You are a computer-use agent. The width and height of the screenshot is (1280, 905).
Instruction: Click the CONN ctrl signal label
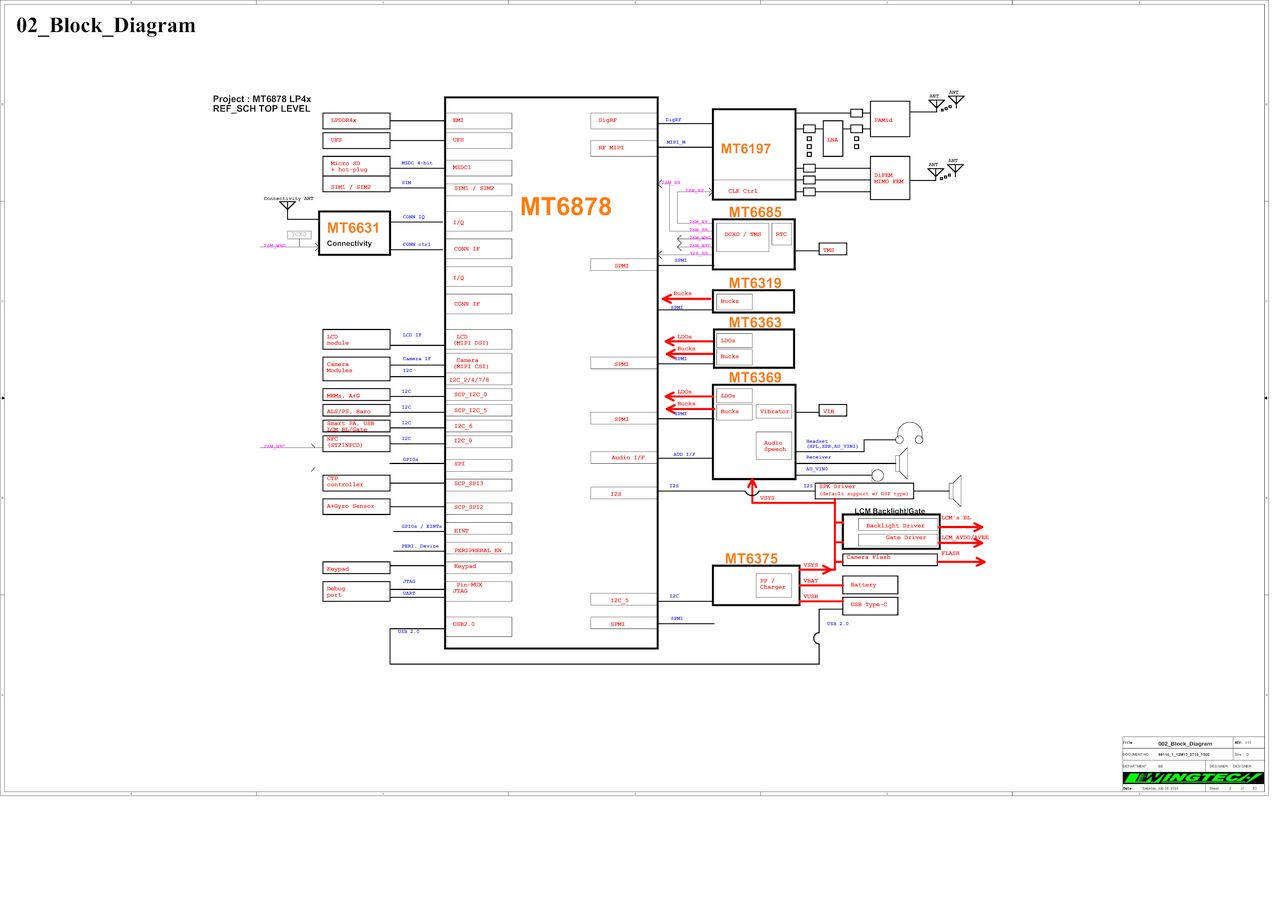[x=417, y=244]
